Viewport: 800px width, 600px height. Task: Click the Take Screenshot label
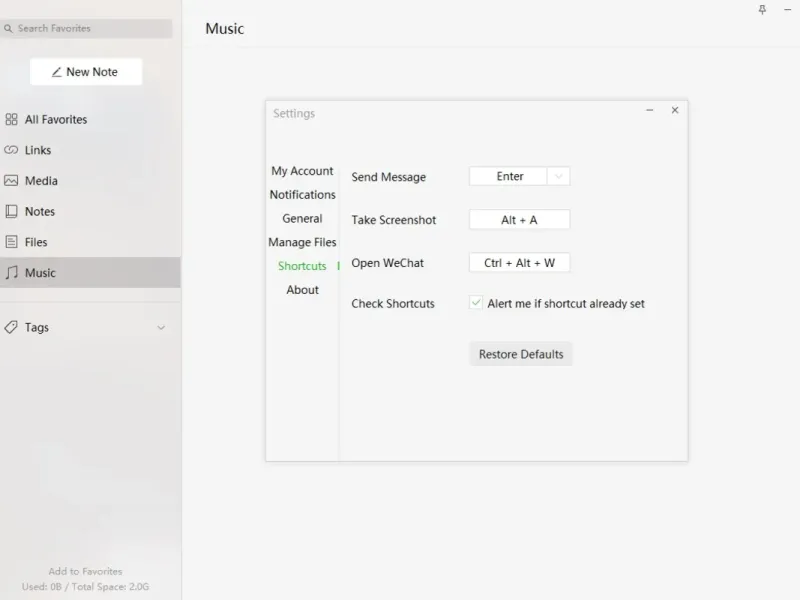[x=393, y=220]
